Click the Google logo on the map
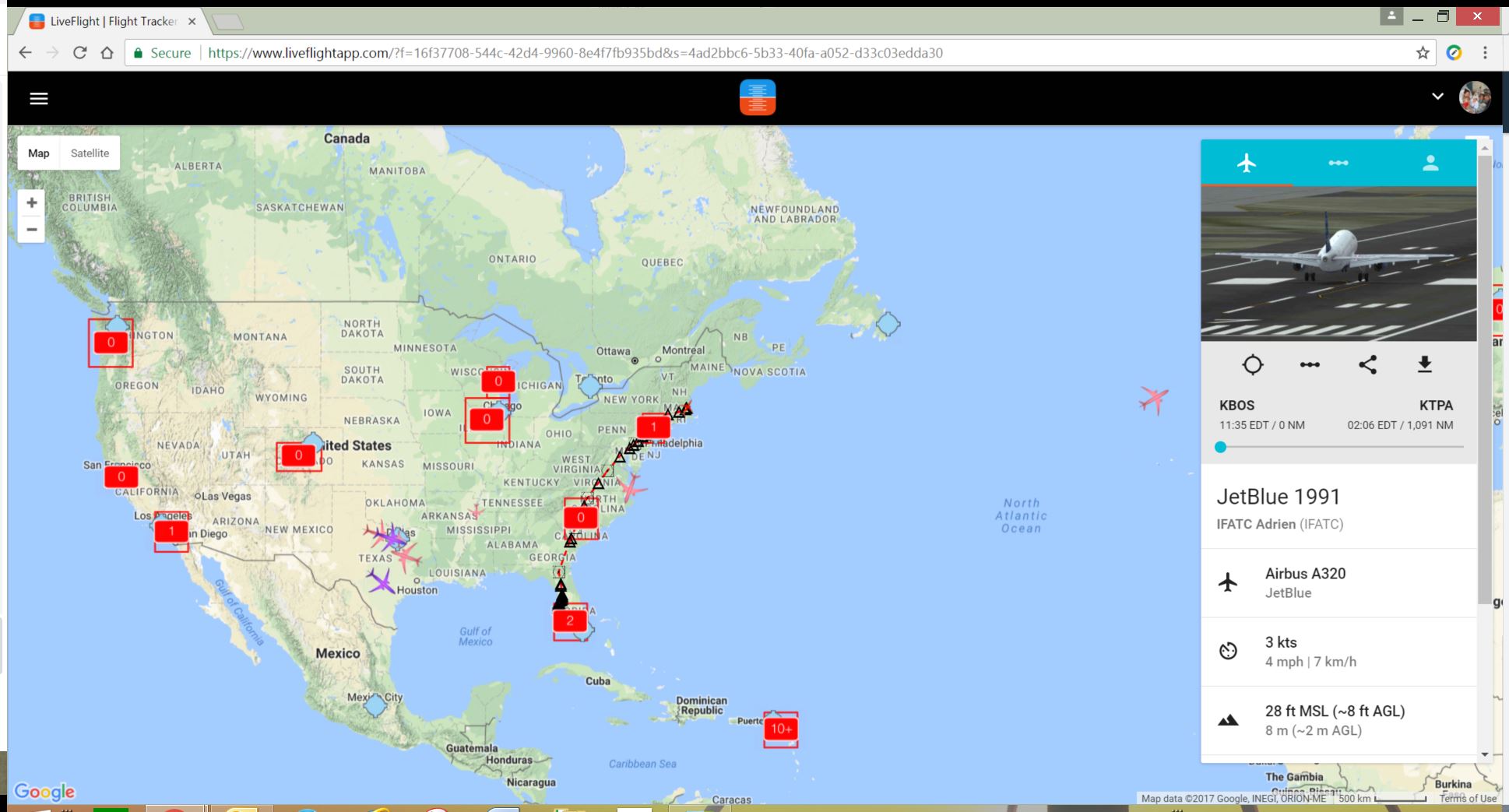Screen dimensions: 1509x812 [44, 792]
